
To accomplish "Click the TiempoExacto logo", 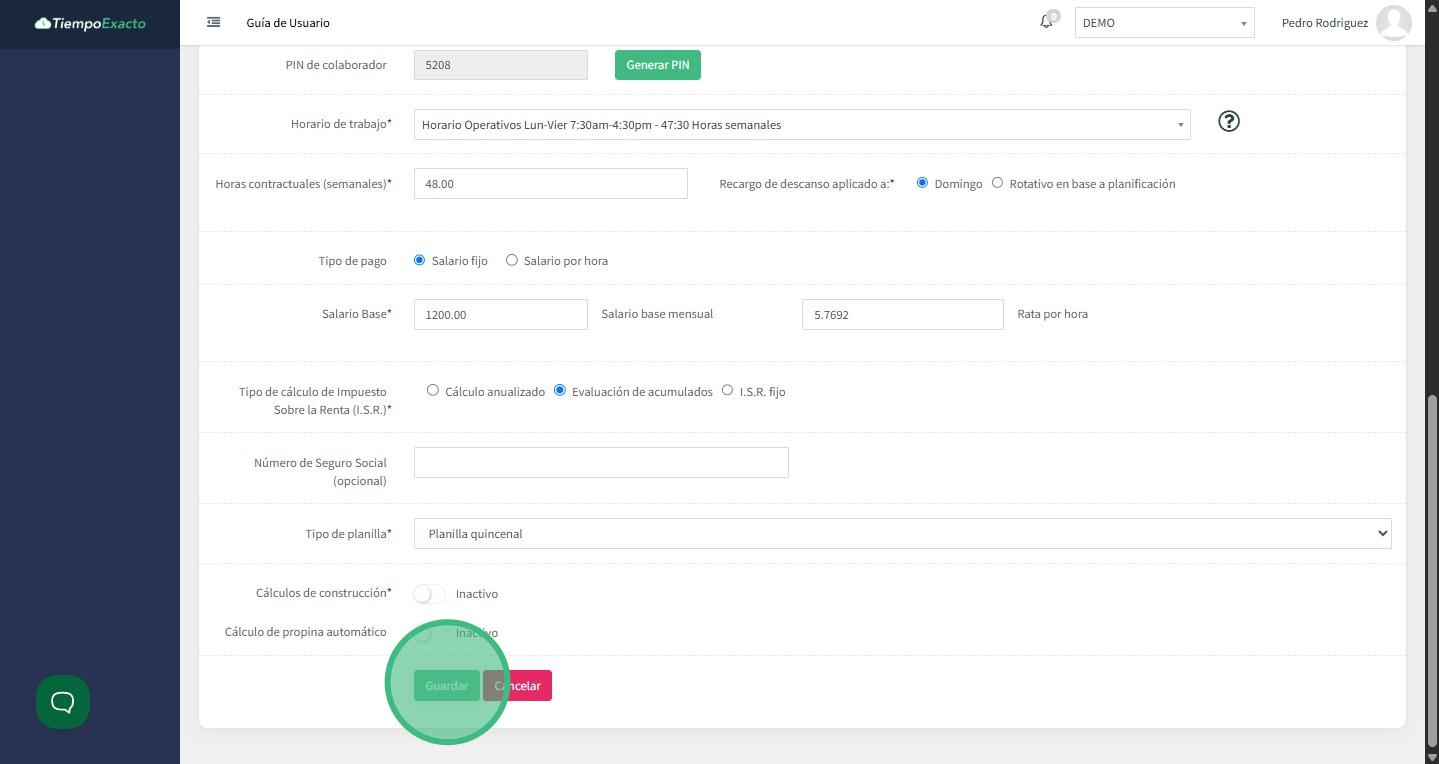I will [90, 23].
